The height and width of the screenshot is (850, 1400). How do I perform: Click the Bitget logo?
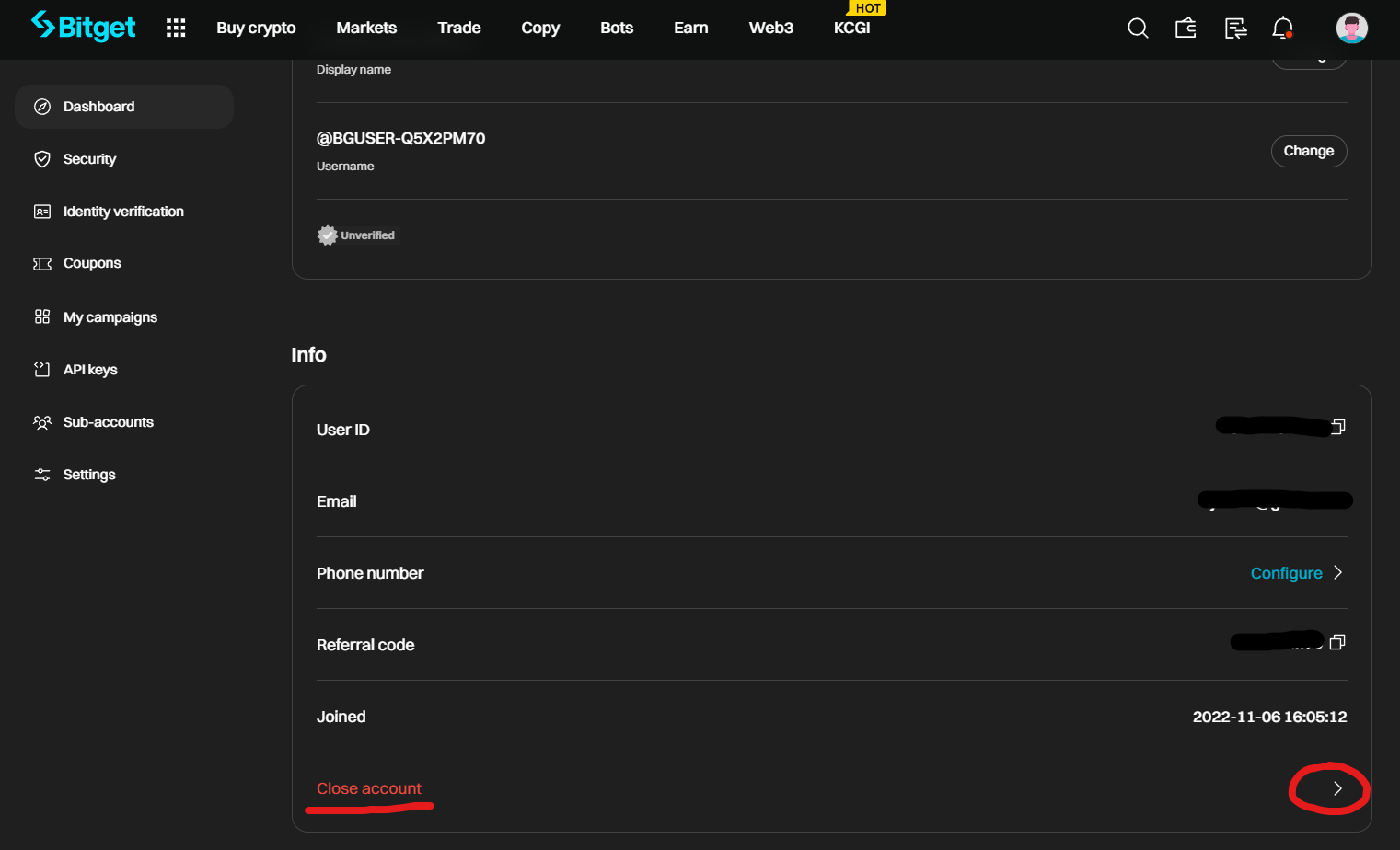(x=83, y=27)
